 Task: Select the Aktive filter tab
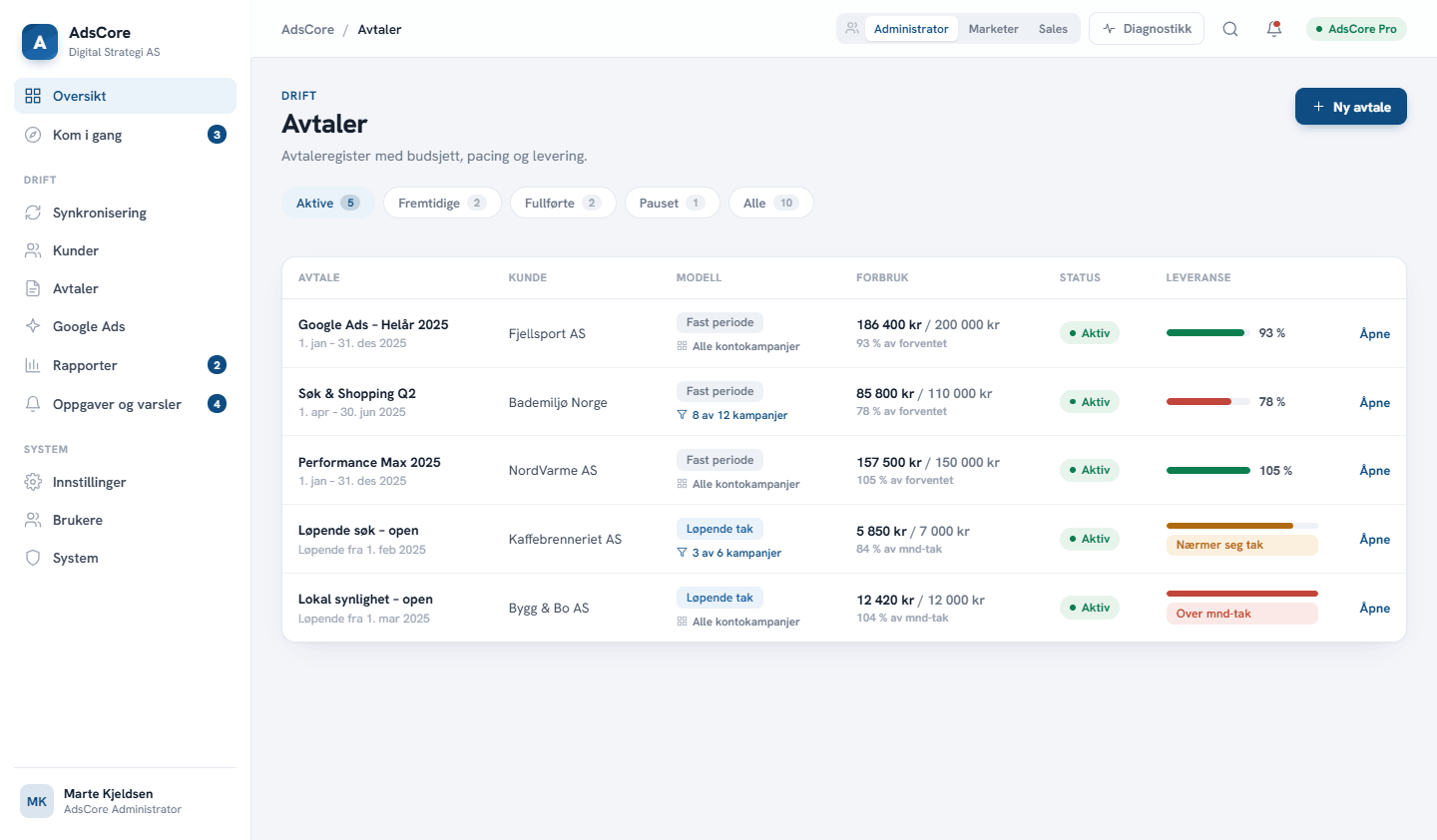(328, 203)
